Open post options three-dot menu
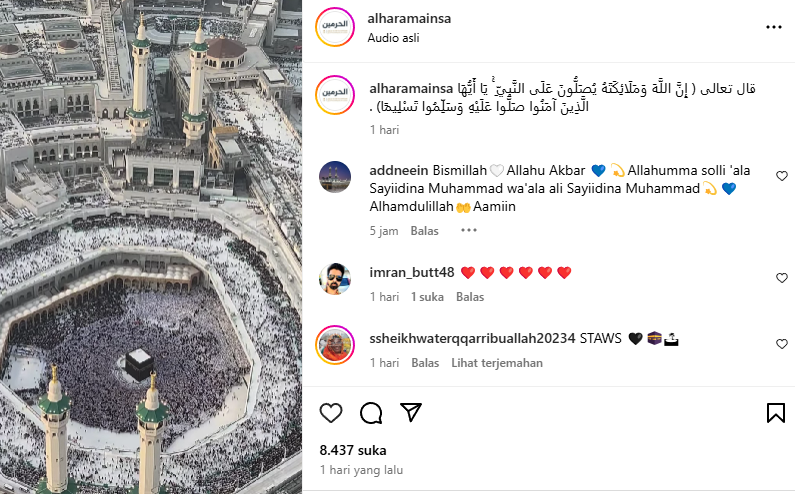This screenshot has height=494, width=795. point(774,27)
